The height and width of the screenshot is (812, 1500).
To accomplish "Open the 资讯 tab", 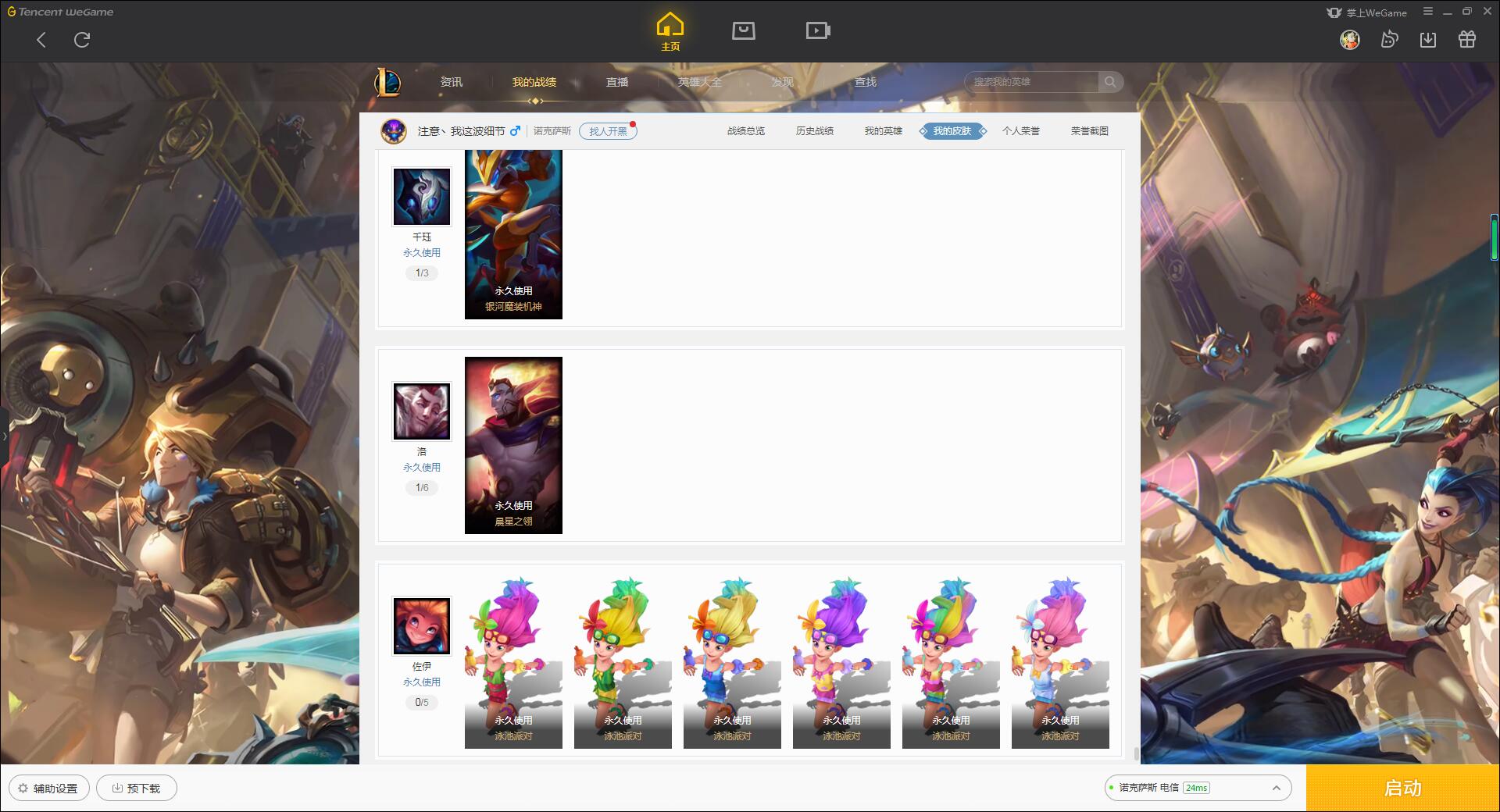I will [451, 82].
